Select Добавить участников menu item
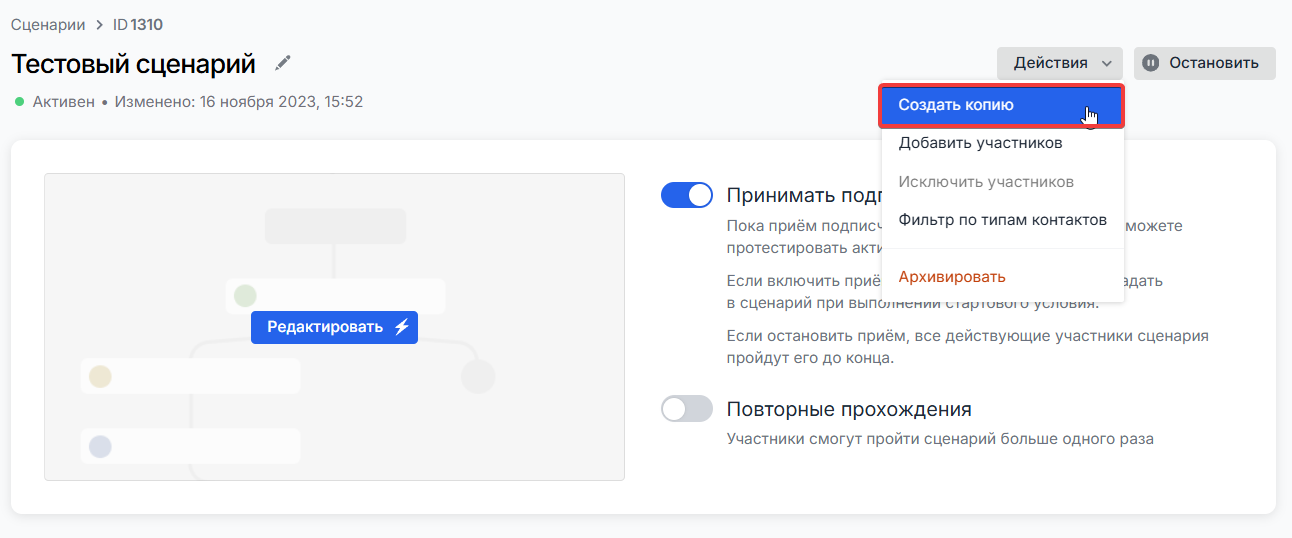 pyautogui.click(x=980, y=143)
